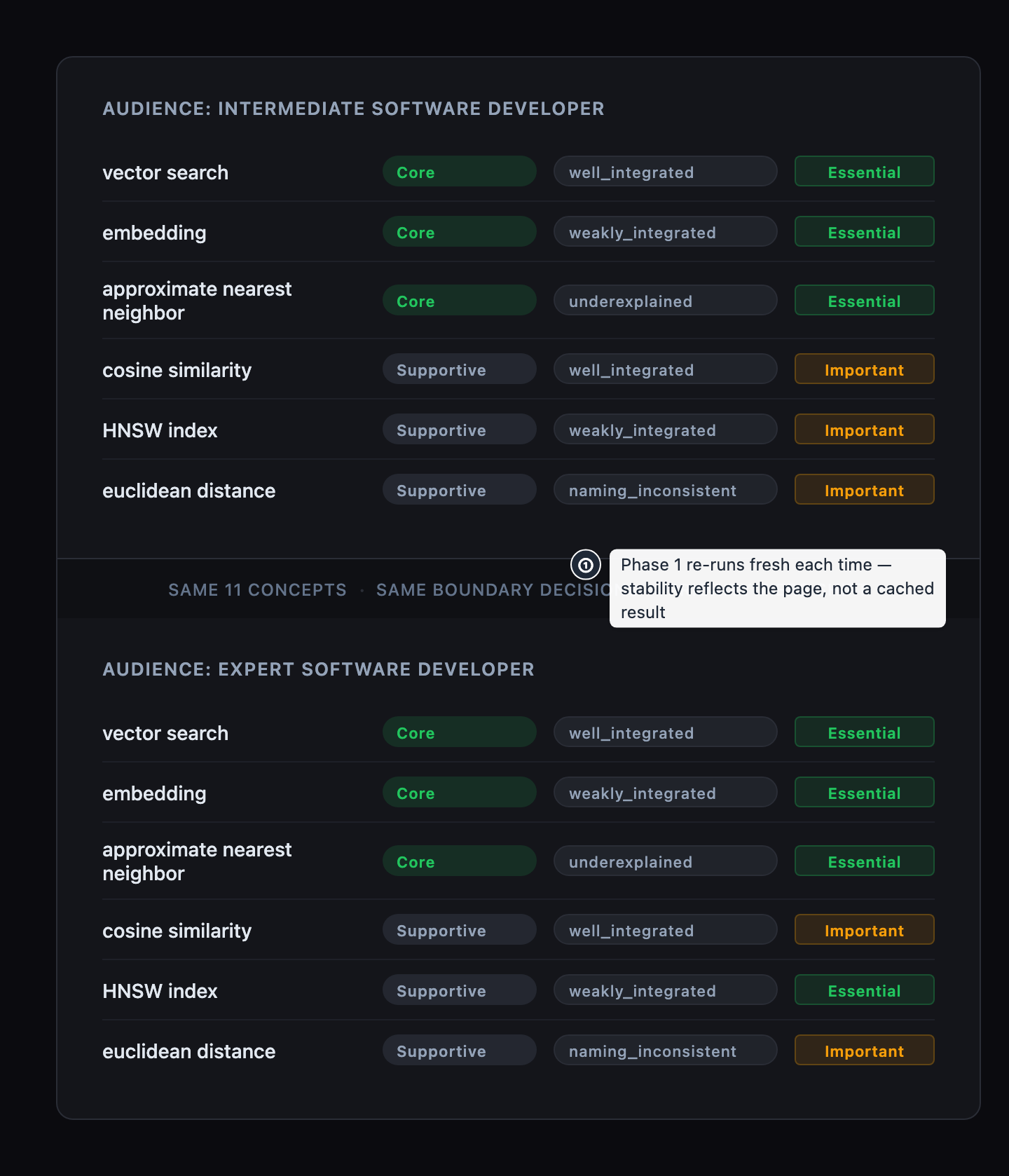Click well_integrated tag for cosine similarity, expert section

click(666, 930)
